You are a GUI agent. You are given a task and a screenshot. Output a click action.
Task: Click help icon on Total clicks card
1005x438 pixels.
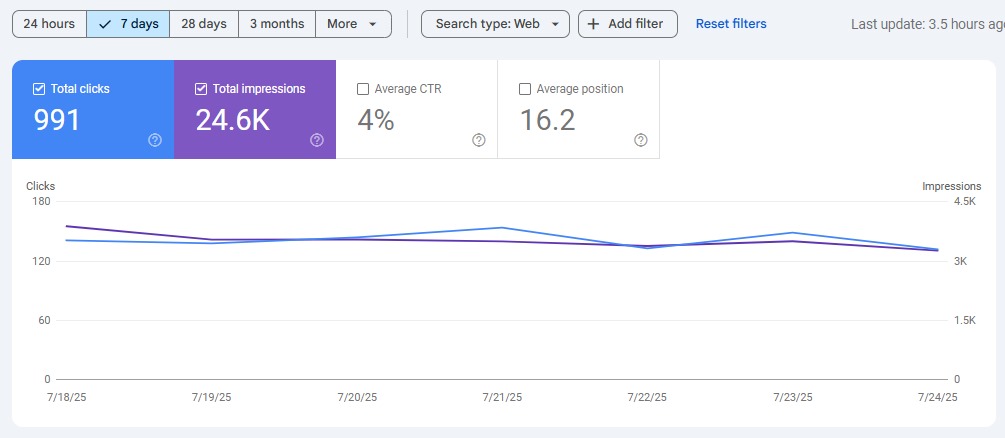click(155, 140)
